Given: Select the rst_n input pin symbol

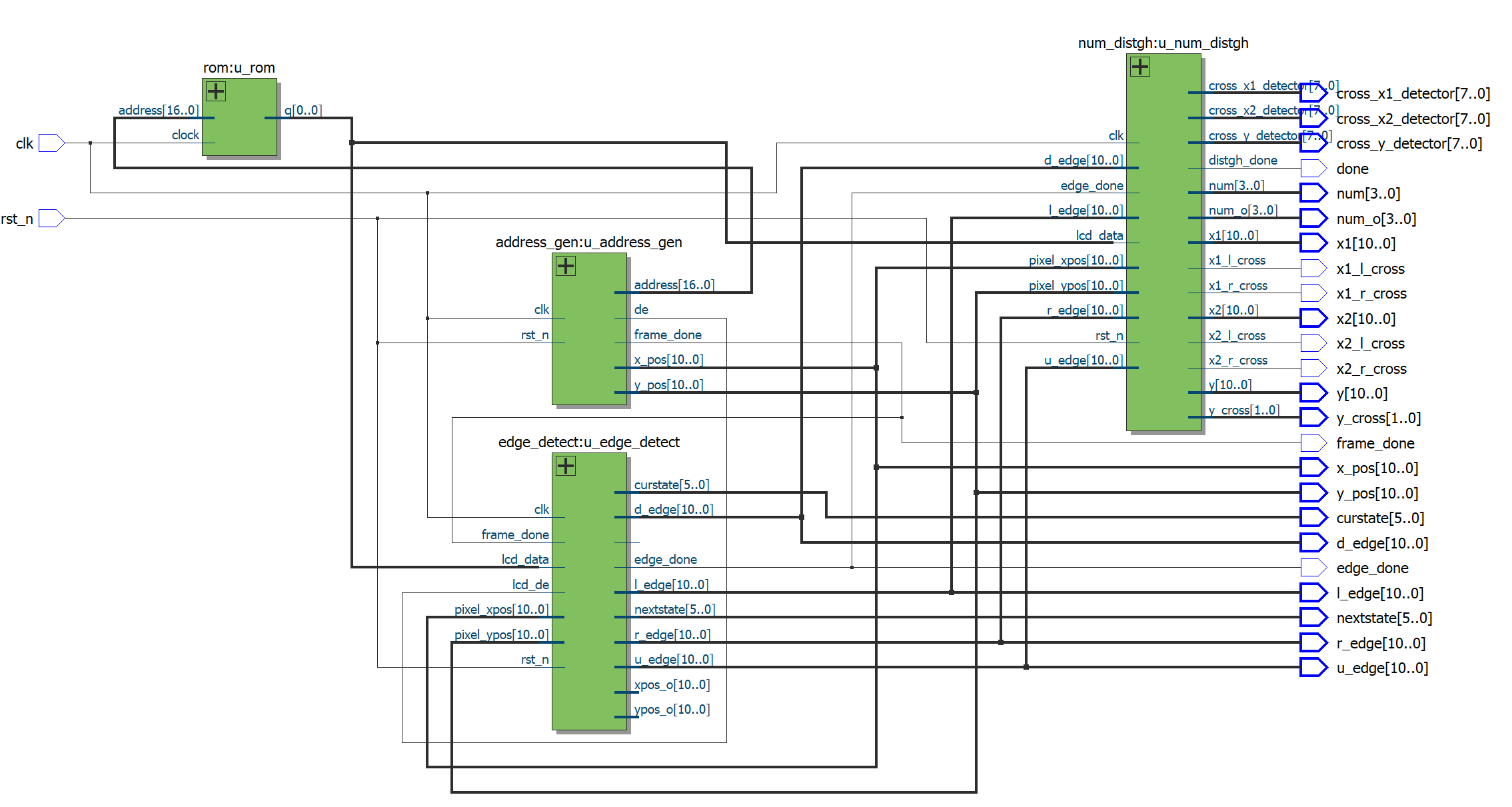Looking at the screenshot, I should tap(51, 219).
